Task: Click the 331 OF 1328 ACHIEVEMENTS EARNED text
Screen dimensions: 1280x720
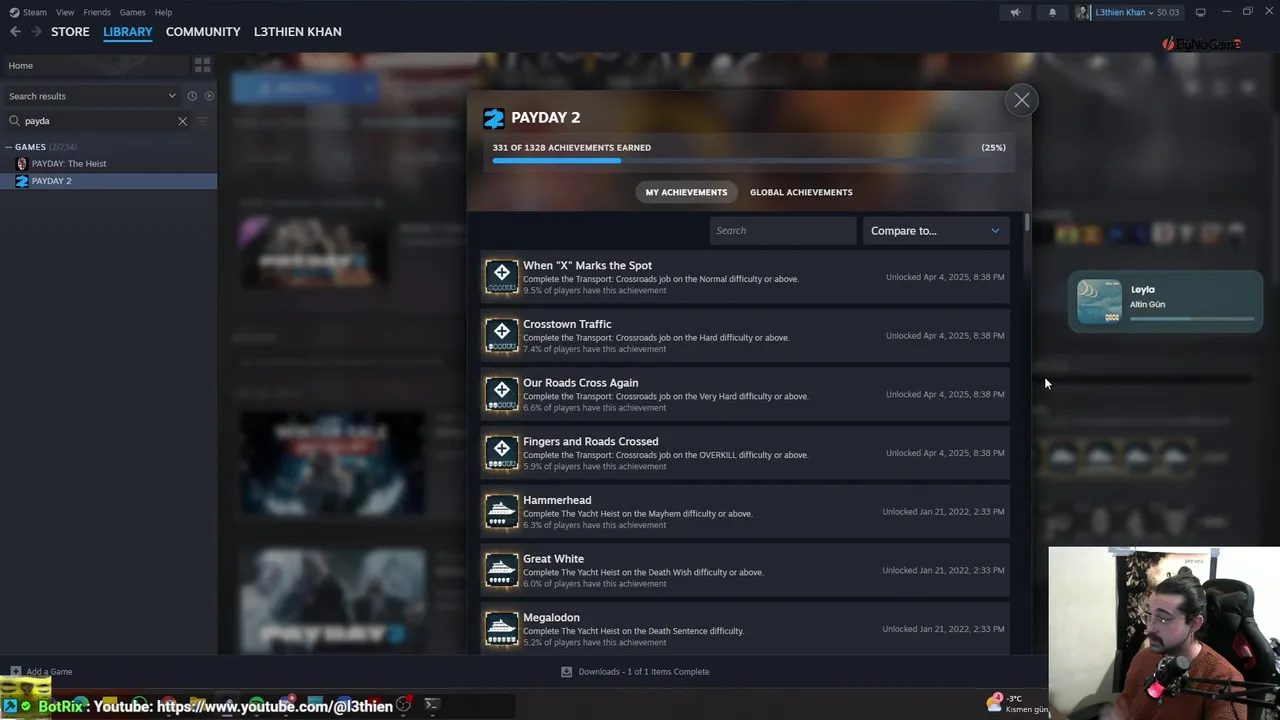Action: (x=571, y=148)
